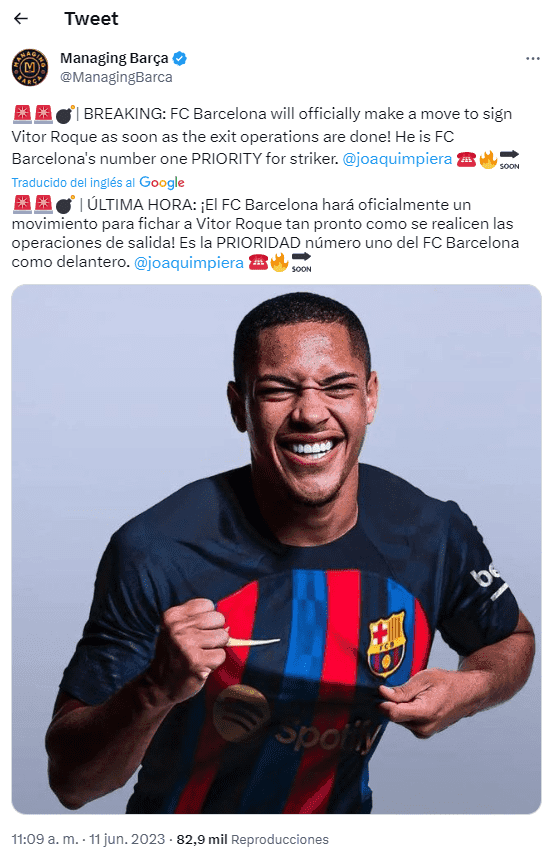Click the first siren emoji before ÚLTIMA HORA

point(21,204)
